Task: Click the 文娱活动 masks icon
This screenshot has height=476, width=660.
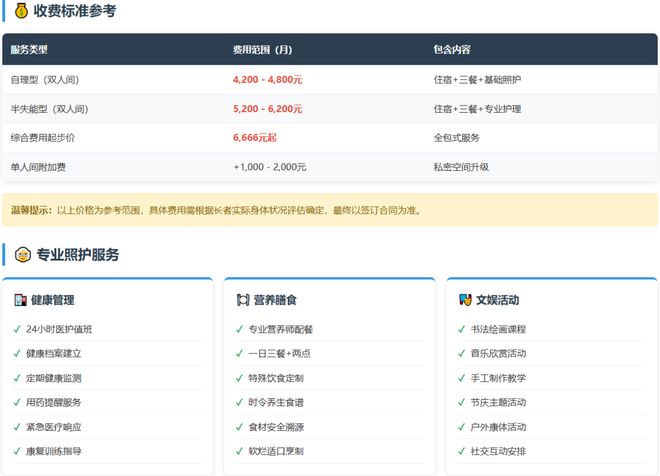Action: click(465, 300)
